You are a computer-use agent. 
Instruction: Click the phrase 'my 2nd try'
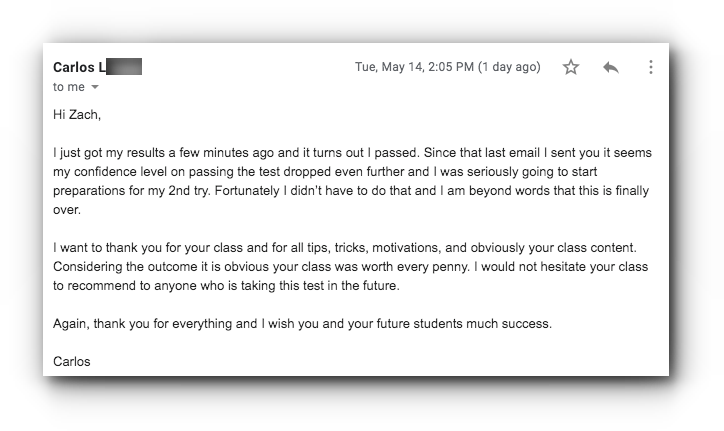pyautogui.click(x=179, y=190)
